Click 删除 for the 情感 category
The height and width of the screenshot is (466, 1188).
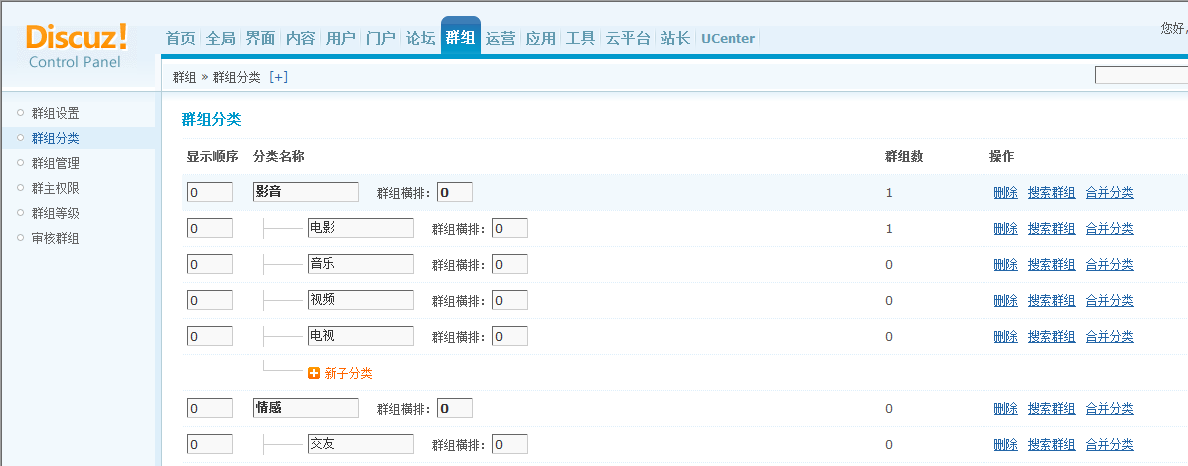(1005, 409)
